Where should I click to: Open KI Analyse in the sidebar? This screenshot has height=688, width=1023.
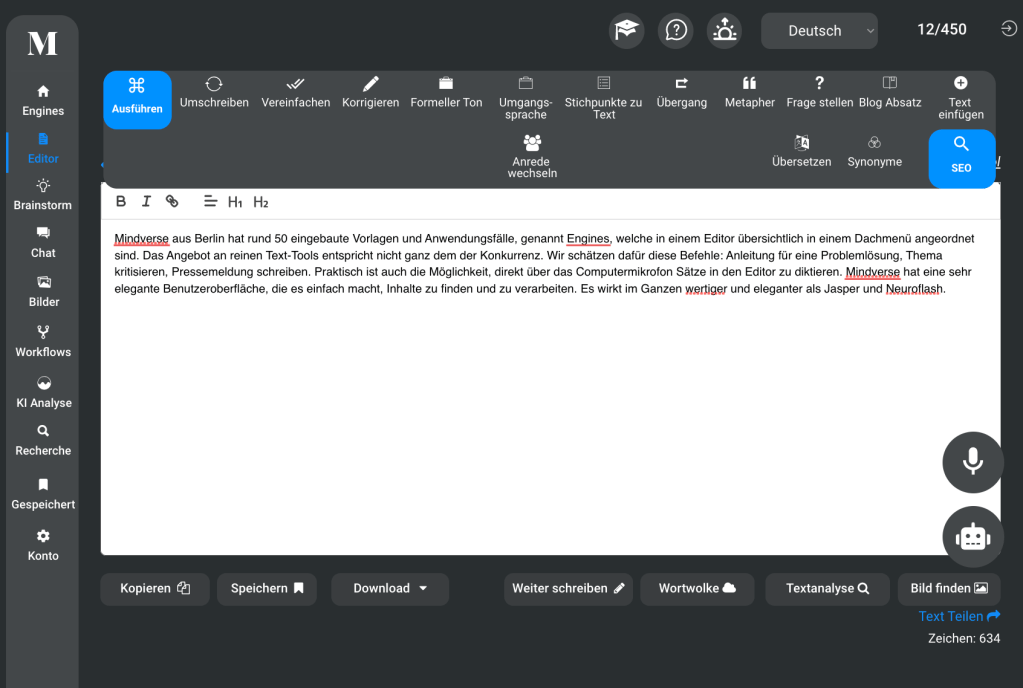click(43, 392)
